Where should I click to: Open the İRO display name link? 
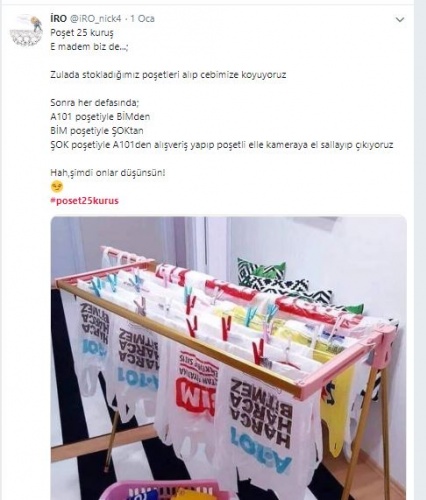point(58,19)
